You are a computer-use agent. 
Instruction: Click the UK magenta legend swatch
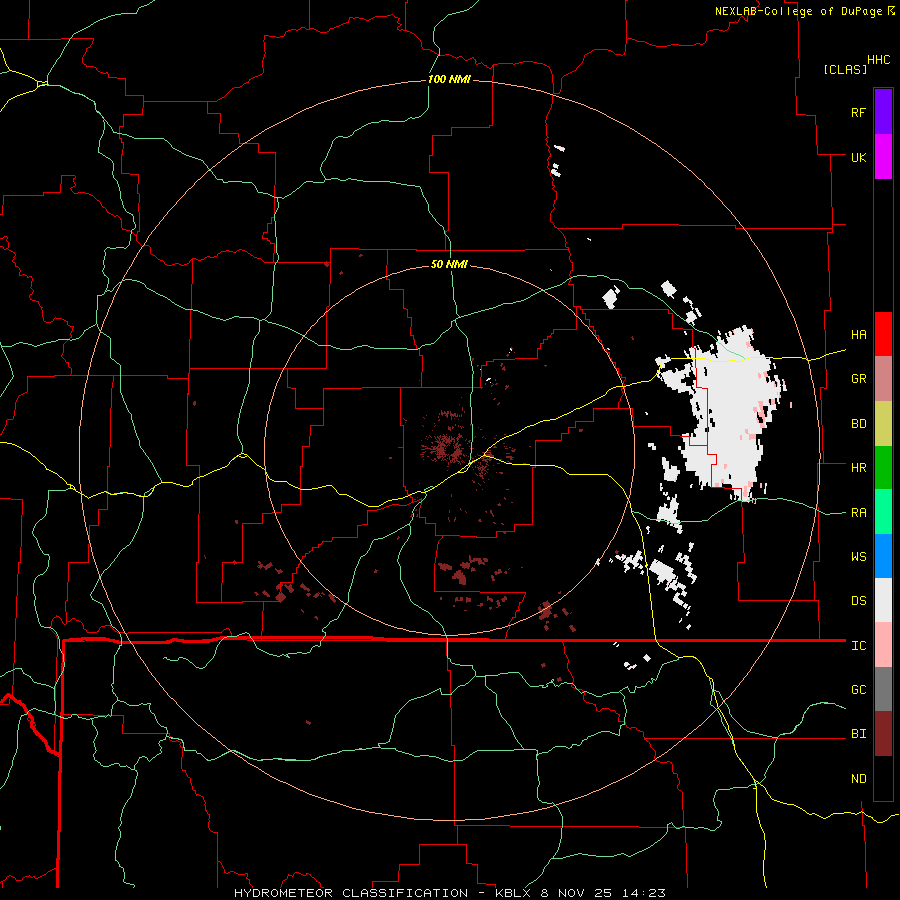click(x=883, y=157)
